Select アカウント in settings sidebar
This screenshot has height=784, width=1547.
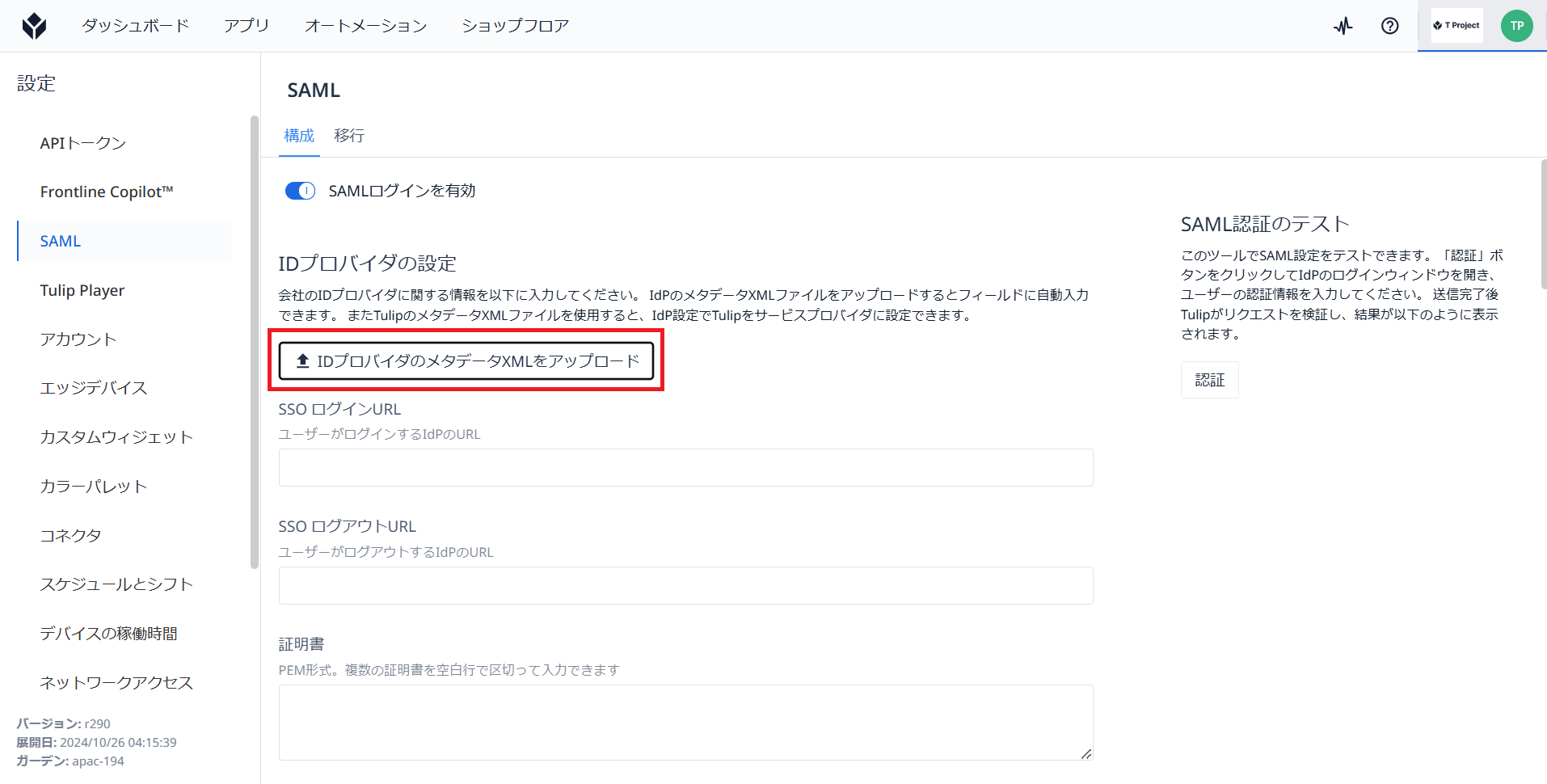[124, 339]
